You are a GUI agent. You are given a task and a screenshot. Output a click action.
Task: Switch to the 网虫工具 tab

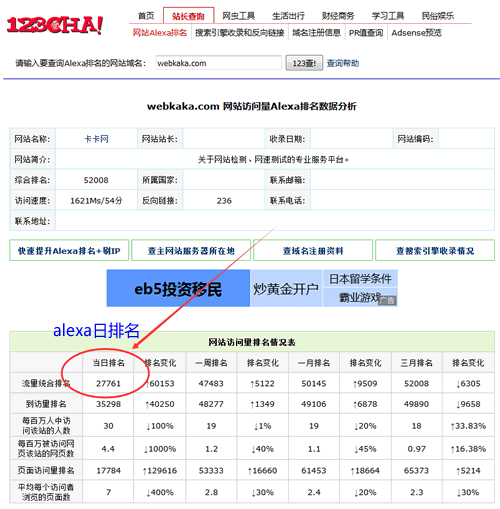click(238, 16)
